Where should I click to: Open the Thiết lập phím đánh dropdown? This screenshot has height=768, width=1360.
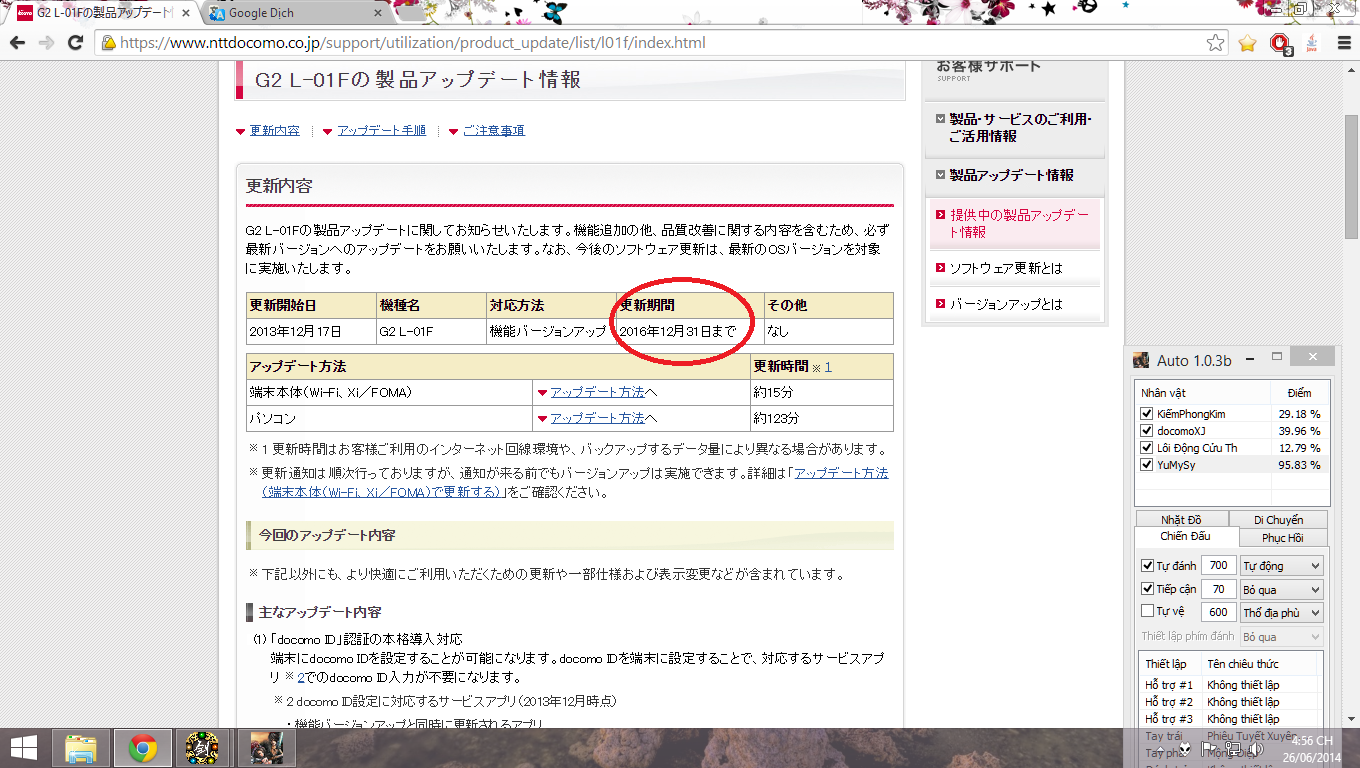pos(1281,636)
